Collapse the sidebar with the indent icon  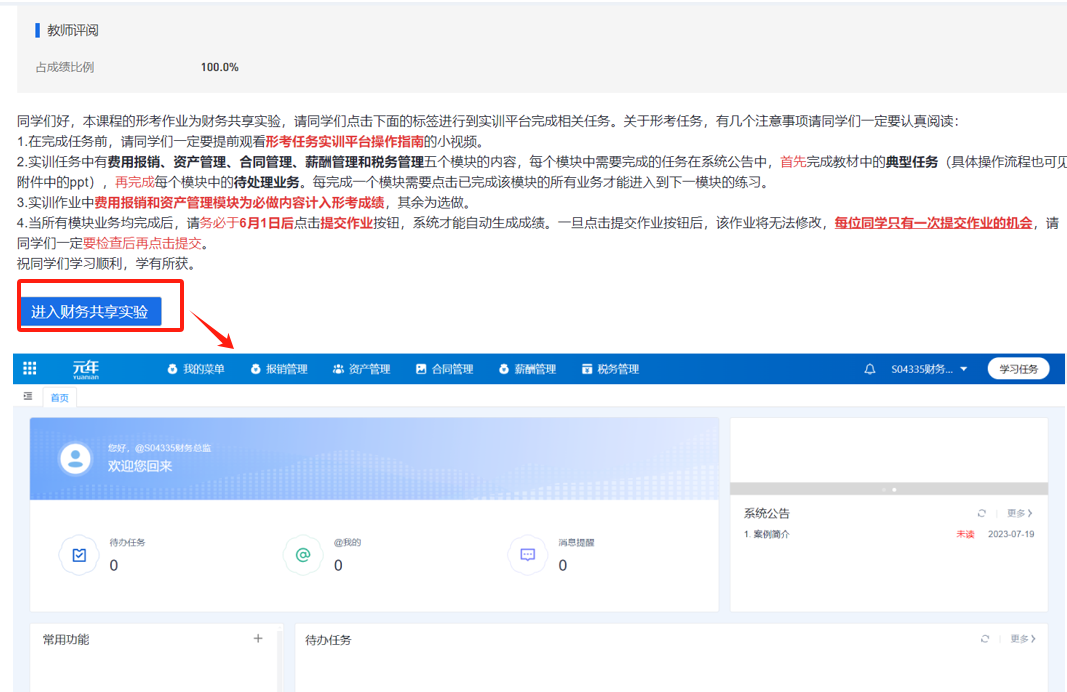28,397
